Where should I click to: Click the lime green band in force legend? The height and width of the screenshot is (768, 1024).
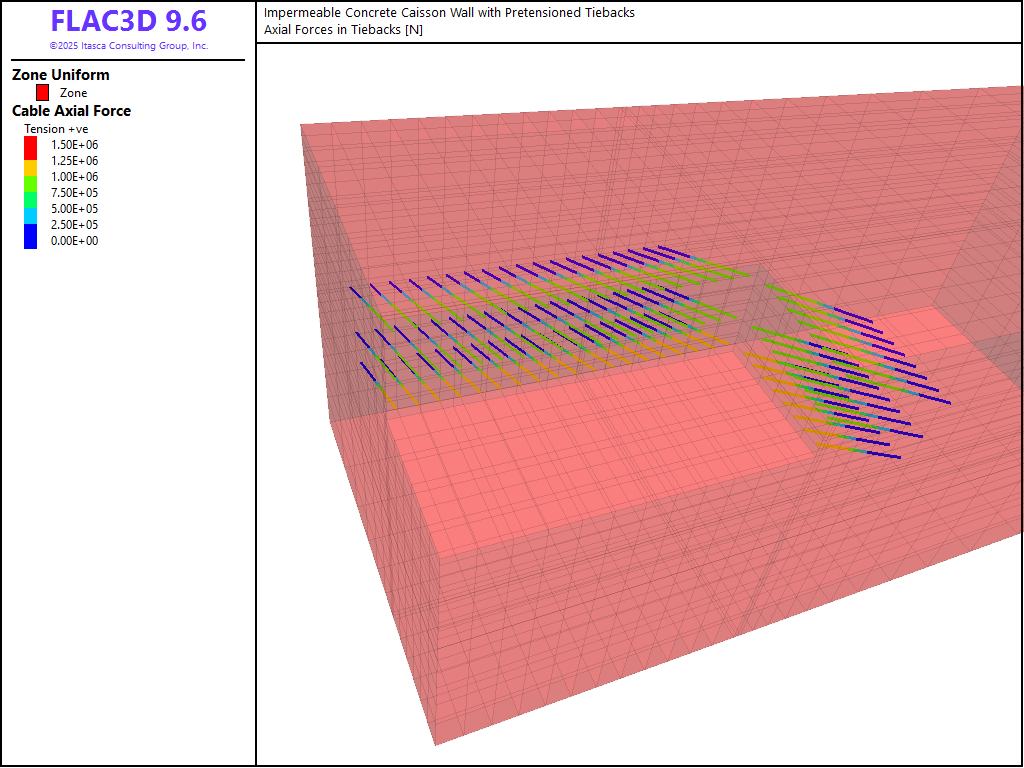pos(31,183)
